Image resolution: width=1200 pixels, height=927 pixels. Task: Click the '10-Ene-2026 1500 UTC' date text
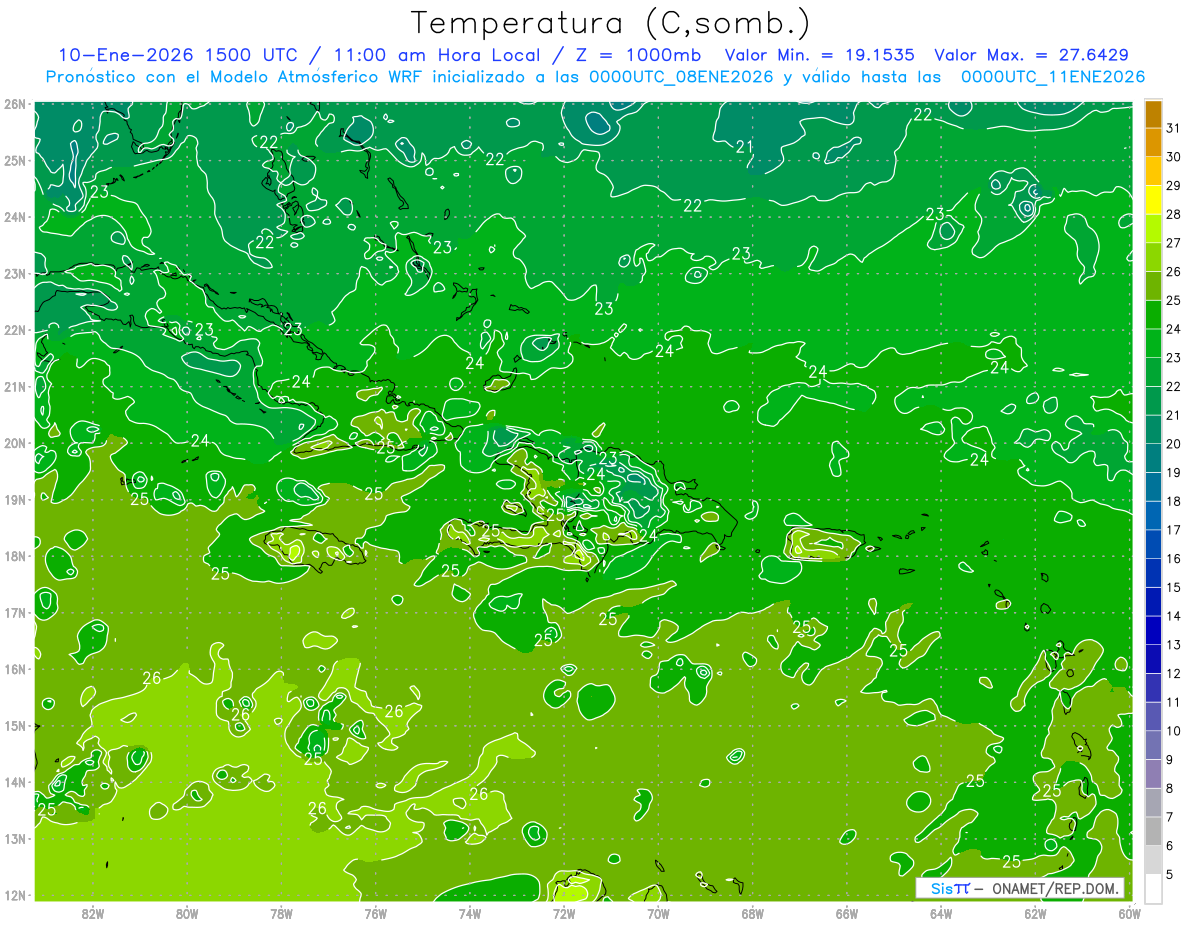180,55
